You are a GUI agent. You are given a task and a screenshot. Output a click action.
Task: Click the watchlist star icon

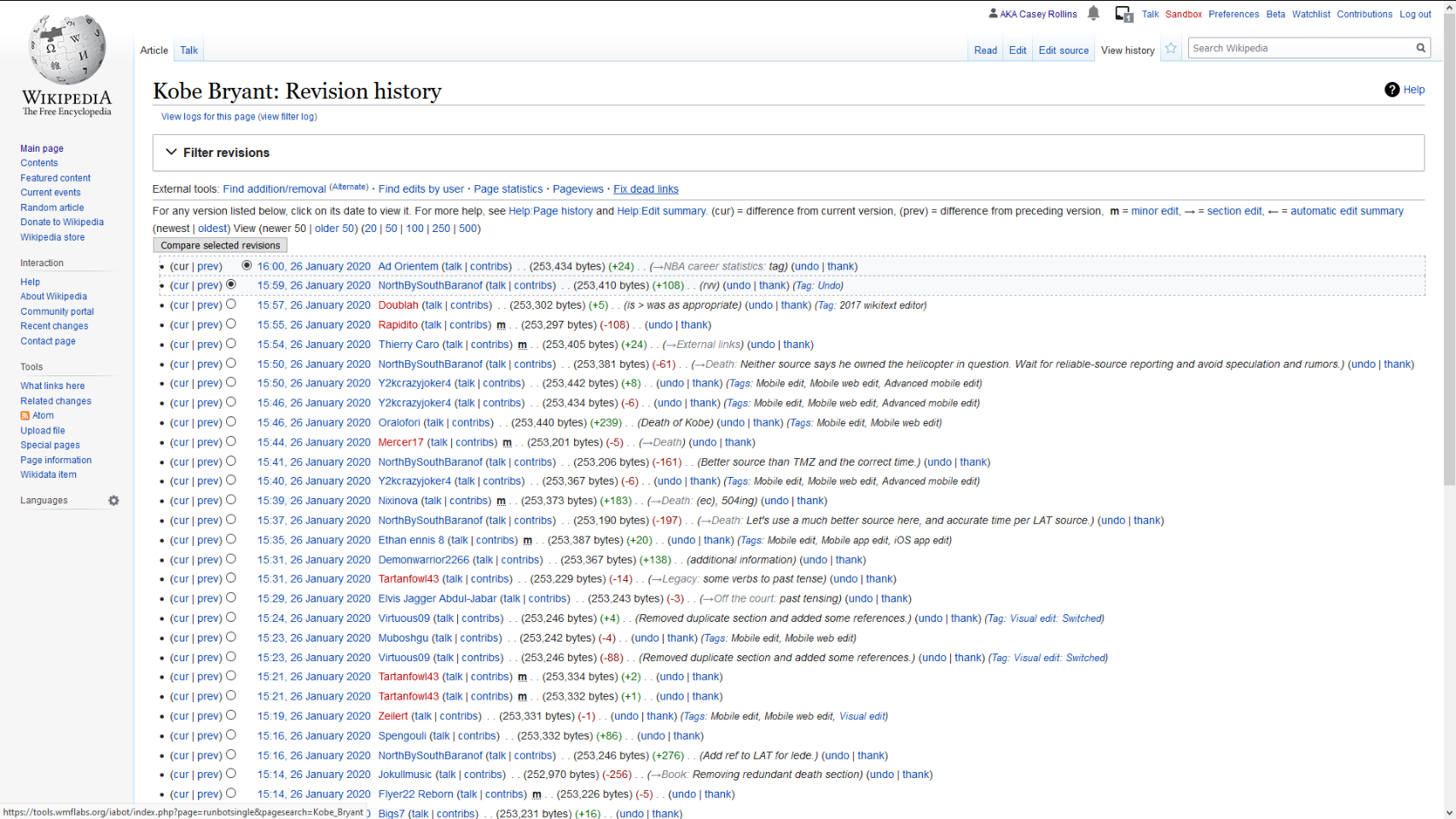[1171, 49]
